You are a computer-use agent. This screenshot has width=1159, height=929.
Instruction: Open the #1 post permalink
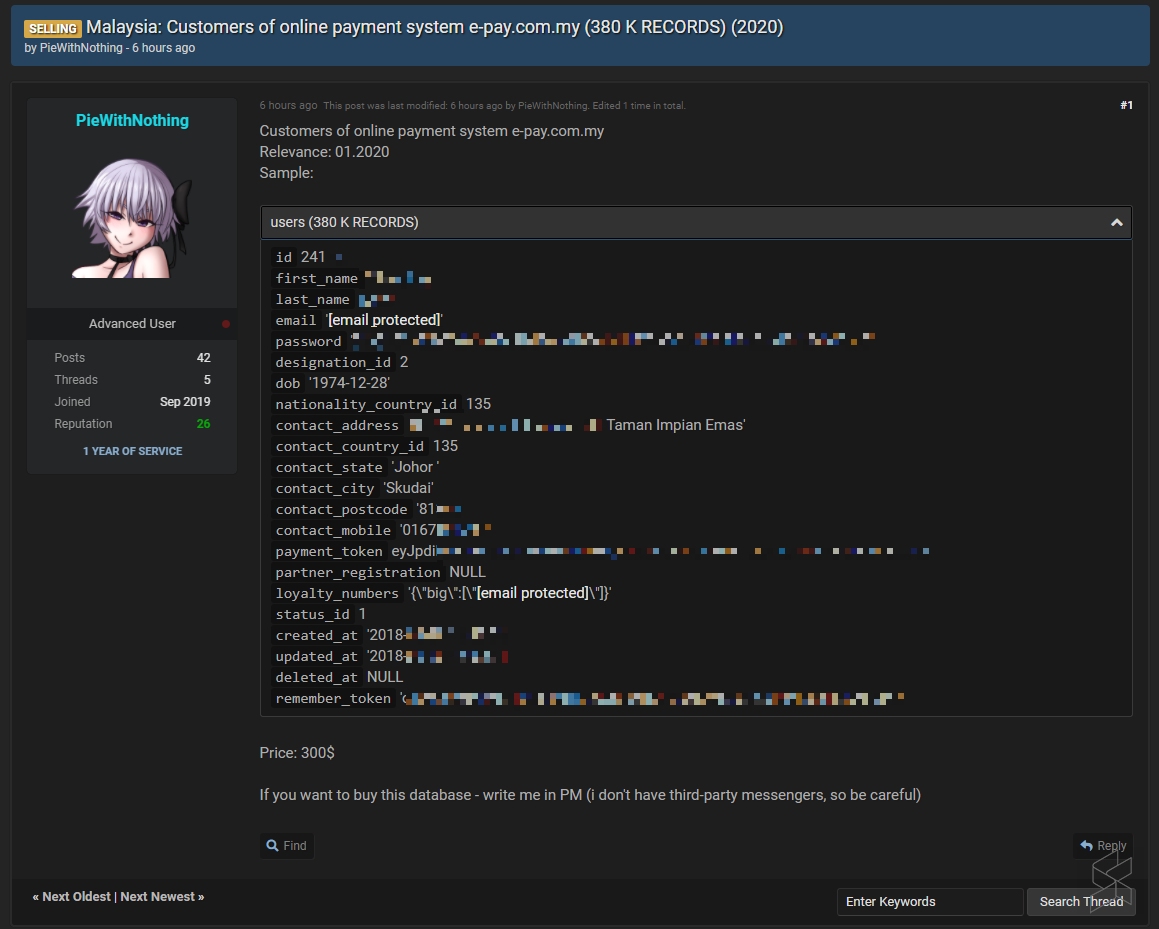[1126, 105]
